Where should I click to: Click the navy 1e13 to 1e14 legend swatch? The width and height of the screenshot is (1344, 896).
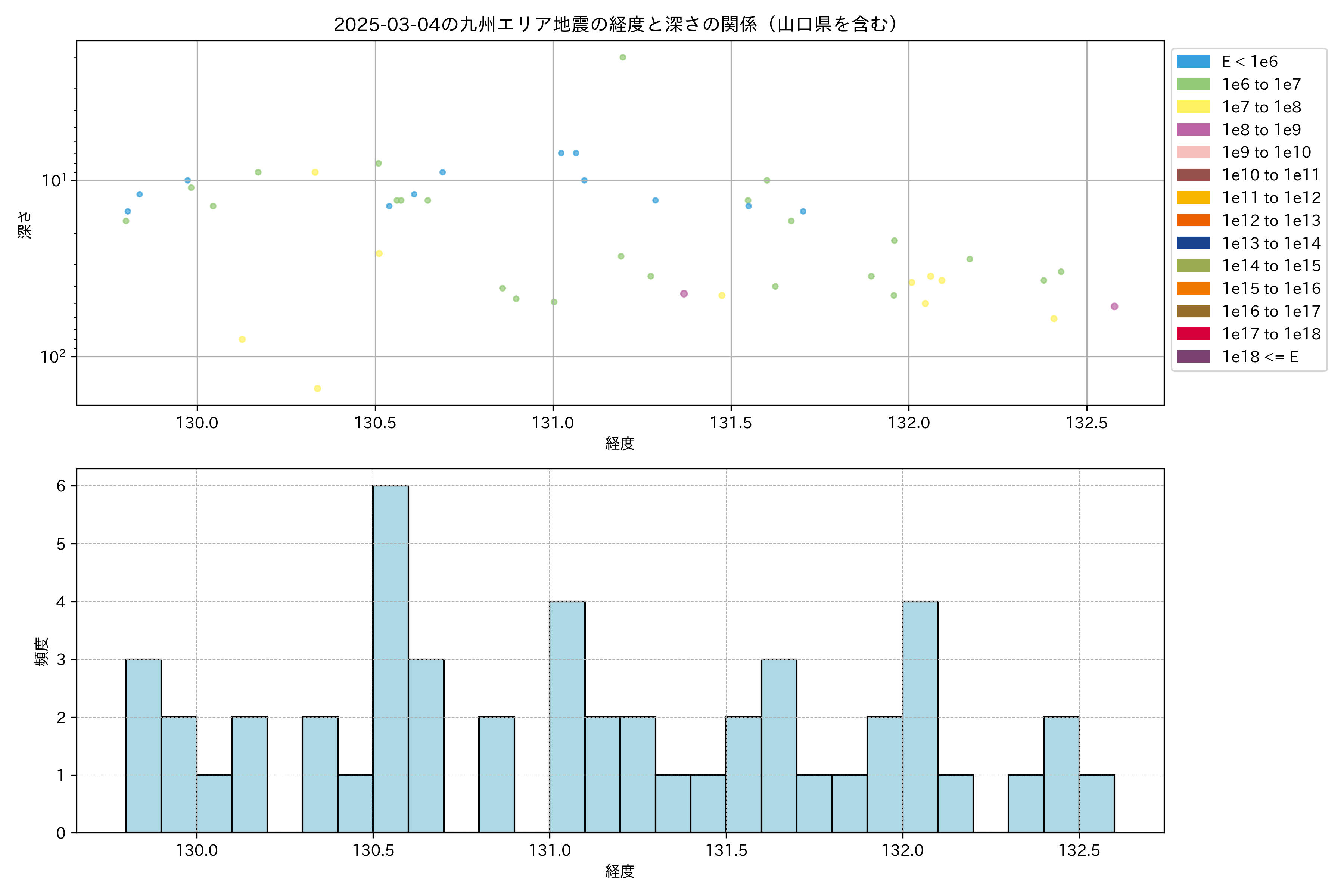pos(1193,243)
